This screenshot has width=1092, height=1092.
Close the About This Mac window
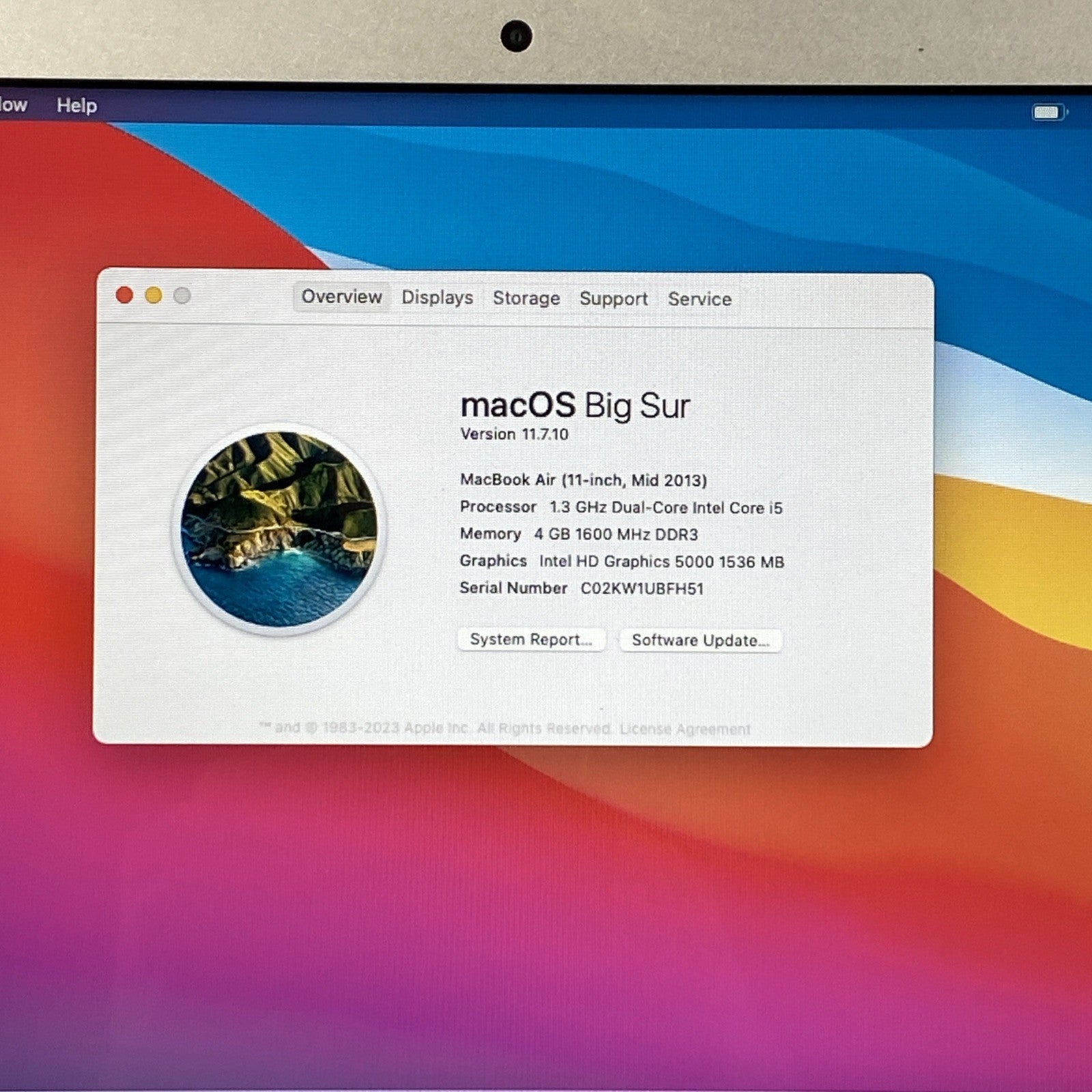click(x=124, y=295)
